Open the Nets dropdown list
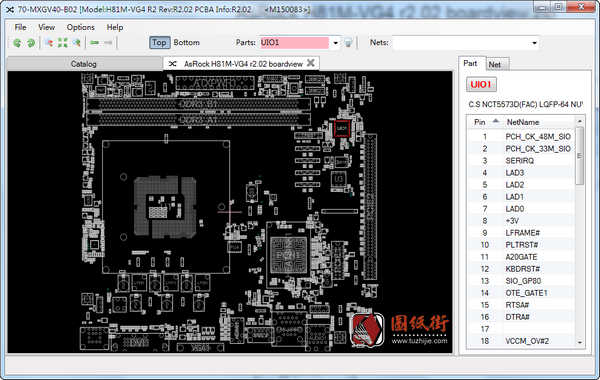The width and height of the screenshot is (600, 380). coord(534,43)
